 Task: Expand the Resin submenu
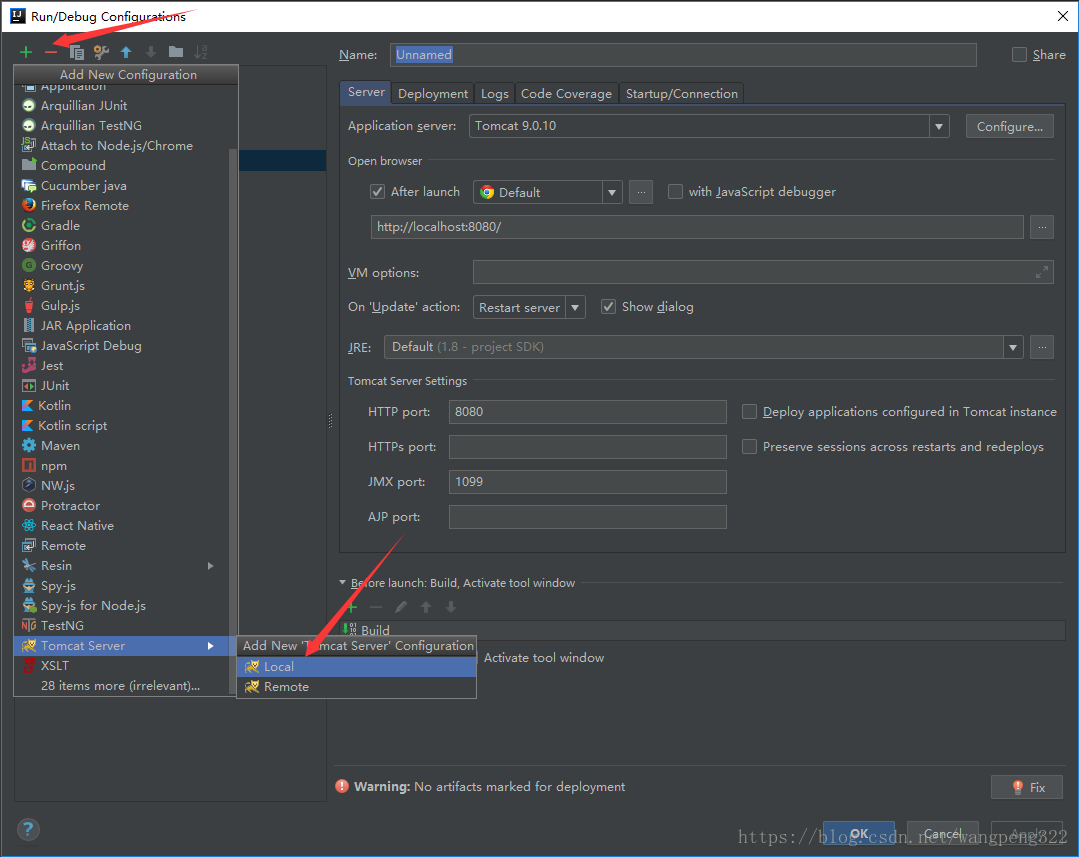[x=211, y=566]
